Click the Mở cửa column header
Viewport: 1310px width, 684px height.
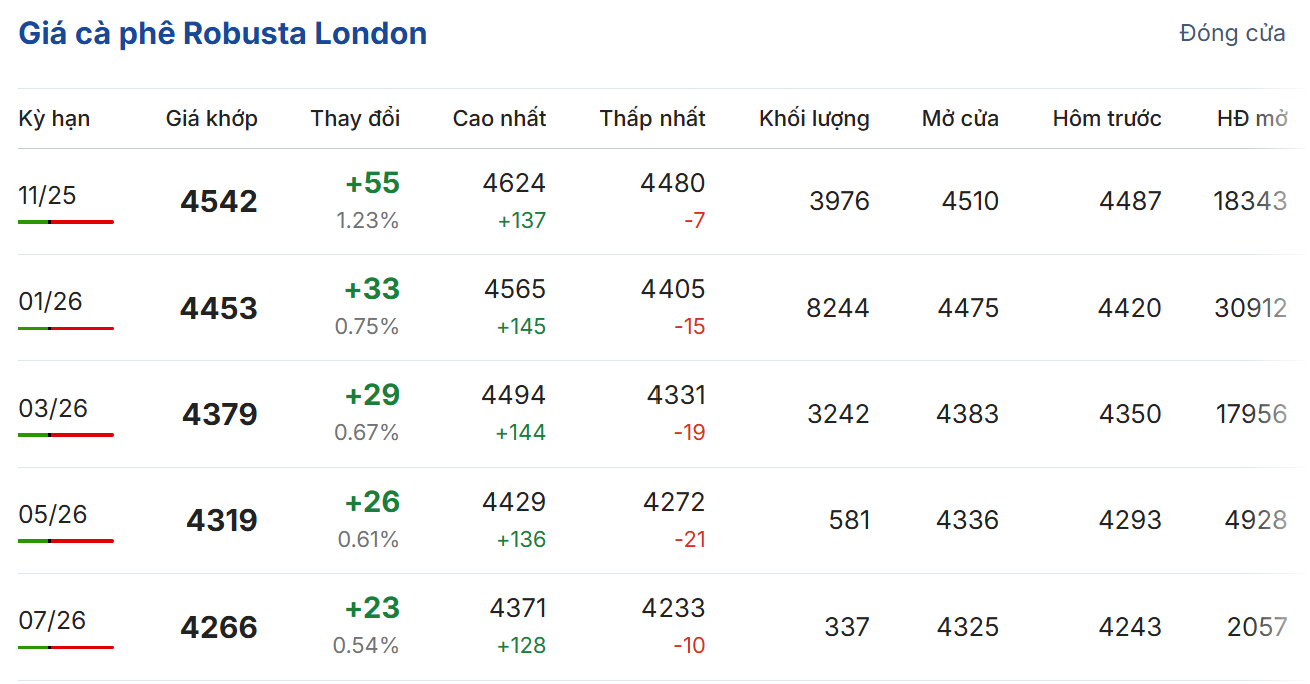click(960, 119)
